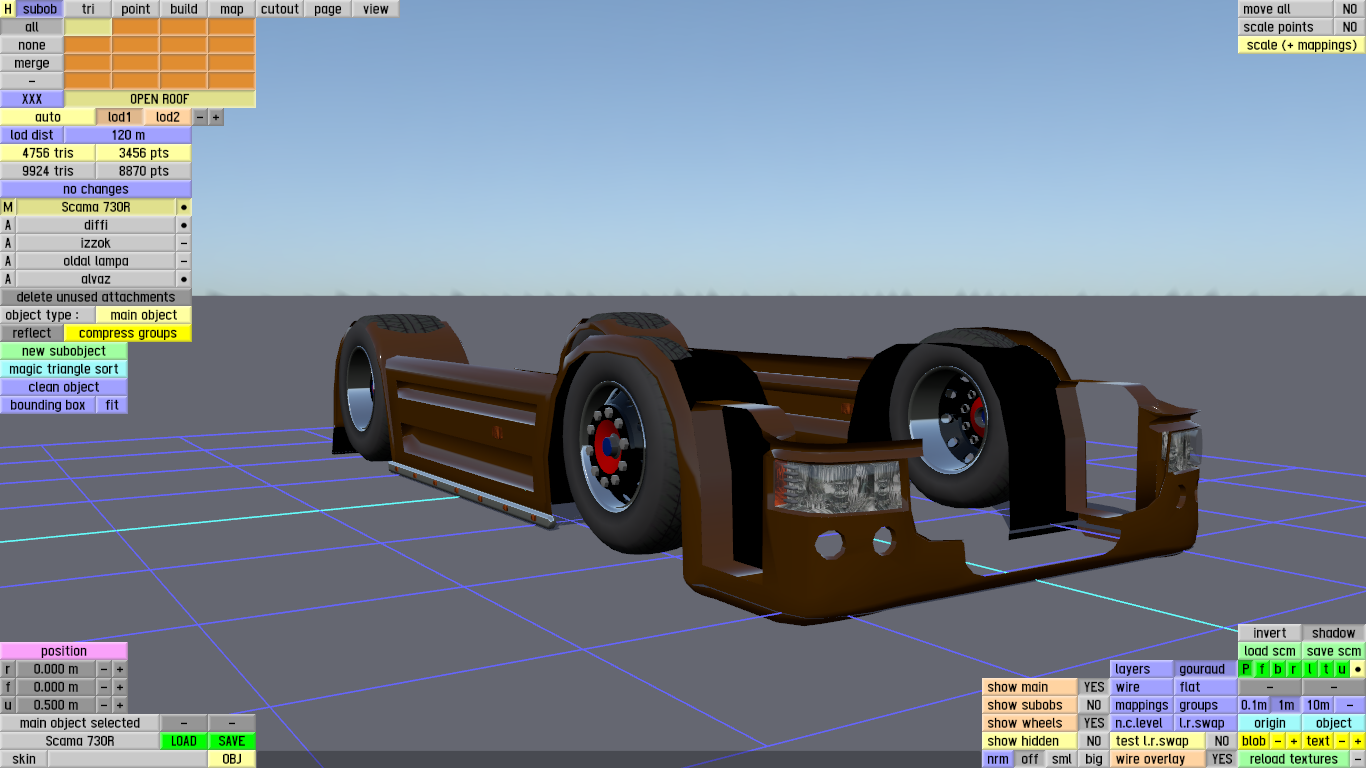The width and height of the screenshot is (1366, 768).
Task: Toggle the dot marker beside alvaz
Action: (x=184, y=279)
